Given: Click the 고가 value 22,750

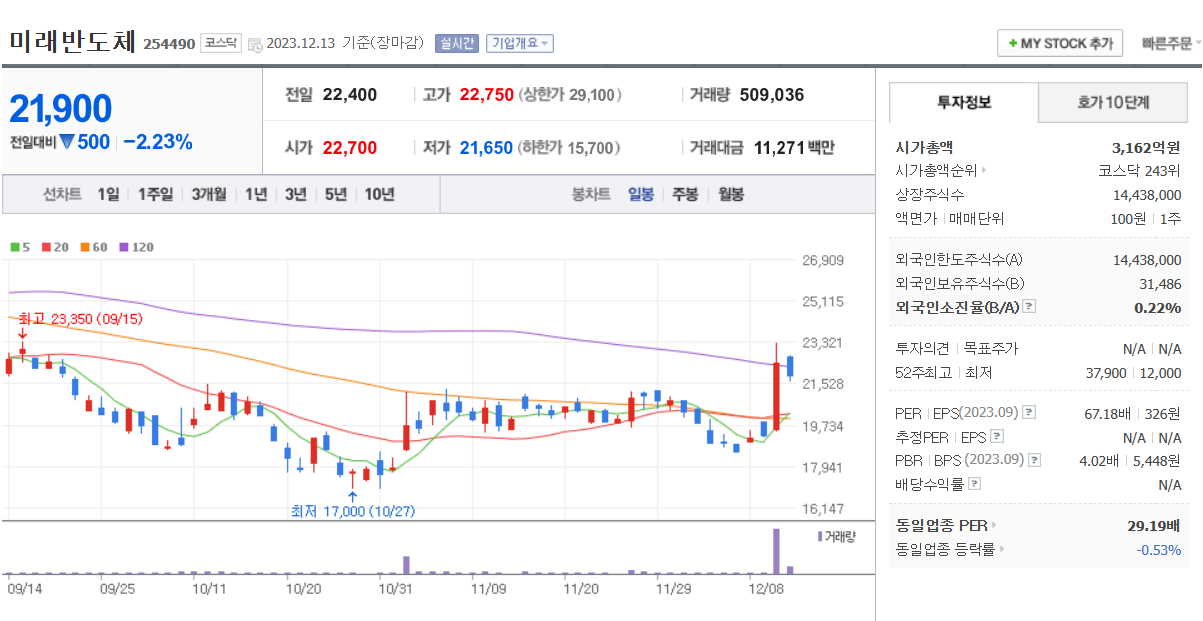Looking at the screenshot, I should pos(487,95).
